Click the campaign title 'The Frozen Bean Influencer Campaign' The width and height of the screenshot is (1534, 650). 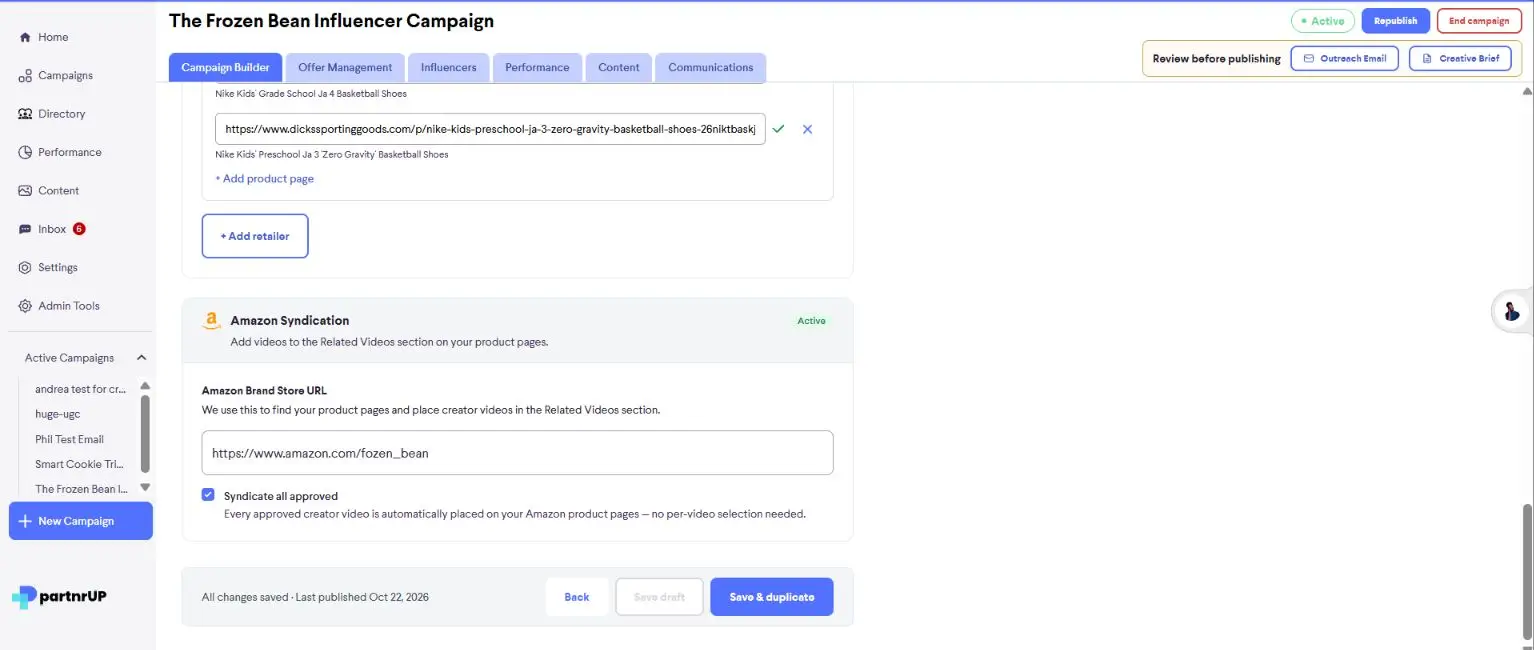click(x=332, y=21)
